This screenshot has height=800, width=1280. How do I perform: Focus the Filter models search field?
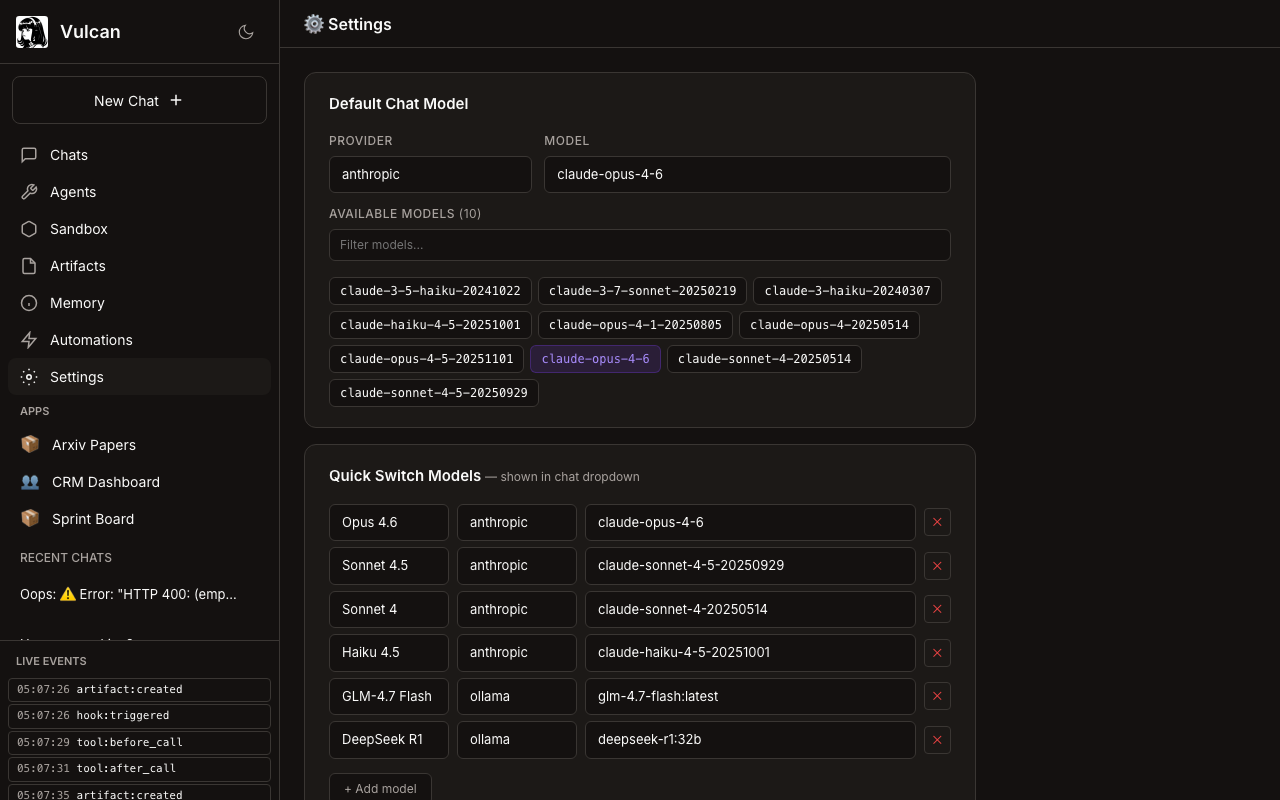pos(639,245)
